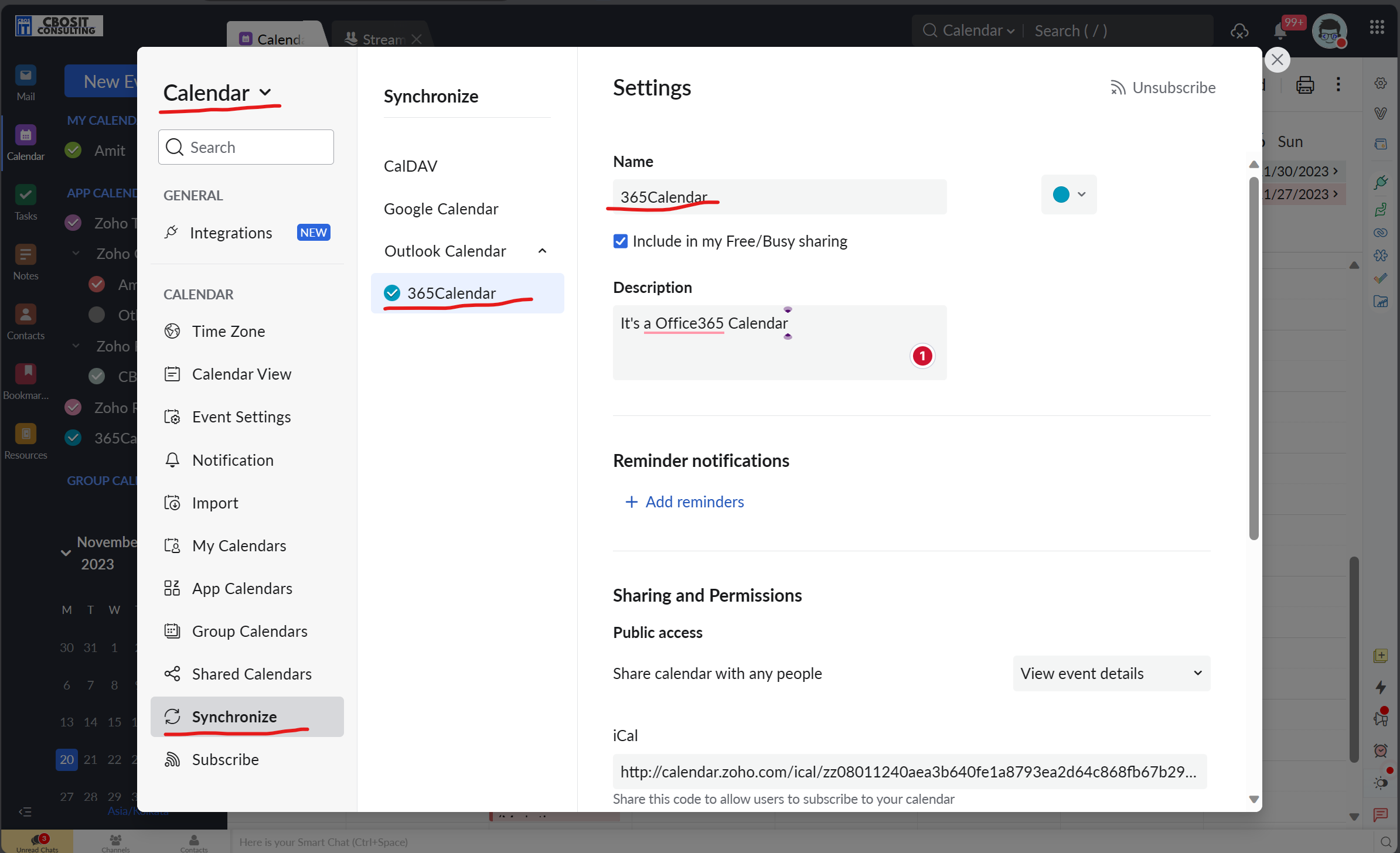
Task: Collapse the Outlook Calendar section
Action: (x=542, y=251)
